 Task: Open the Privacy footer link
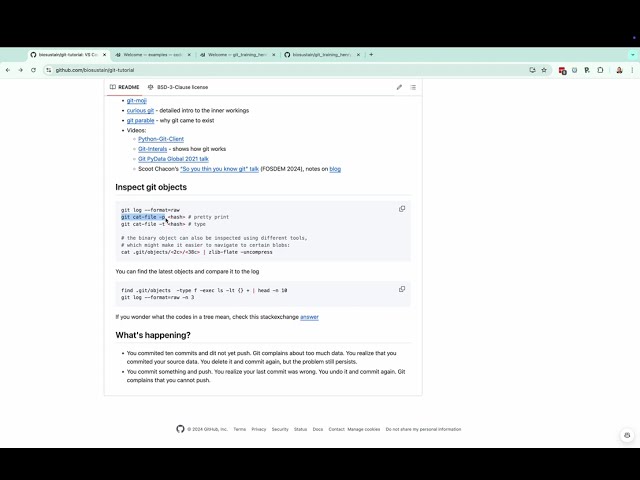click(259, 429)
